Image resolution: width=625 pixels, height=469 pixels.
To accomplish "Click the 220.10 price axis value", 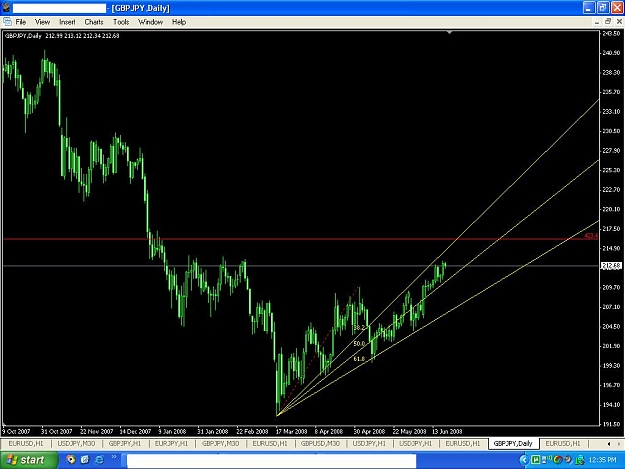I will click(611, 209).
